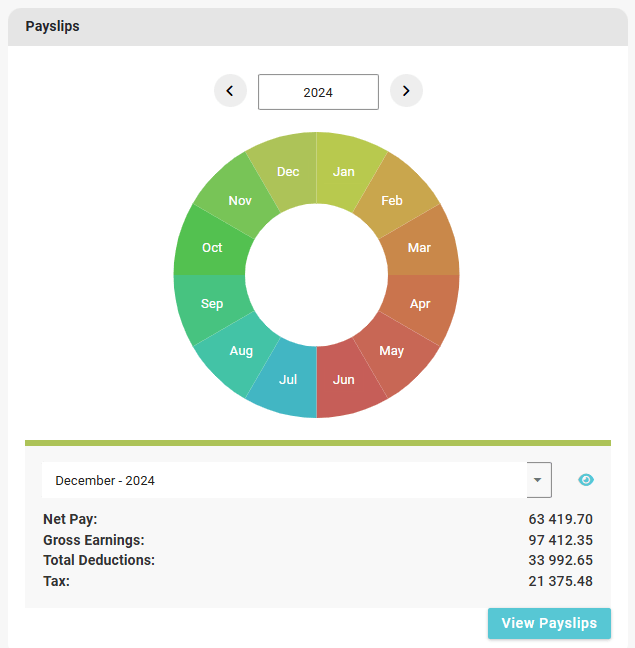This screenshot has height=648, width=635.
Task: Click the December - 2024 combo box
Action: coord(284,480)
